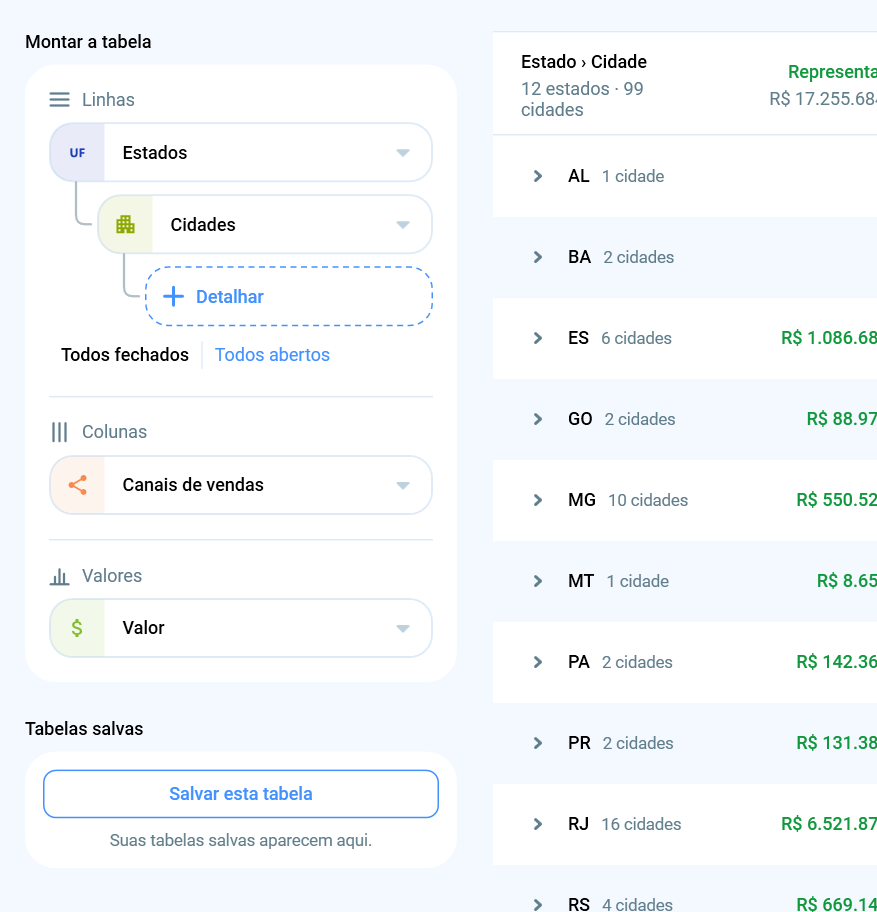Click the Detalhar add-level button
Image resolution: width=877 pixels, height=912 pixels.
(288, 297)
